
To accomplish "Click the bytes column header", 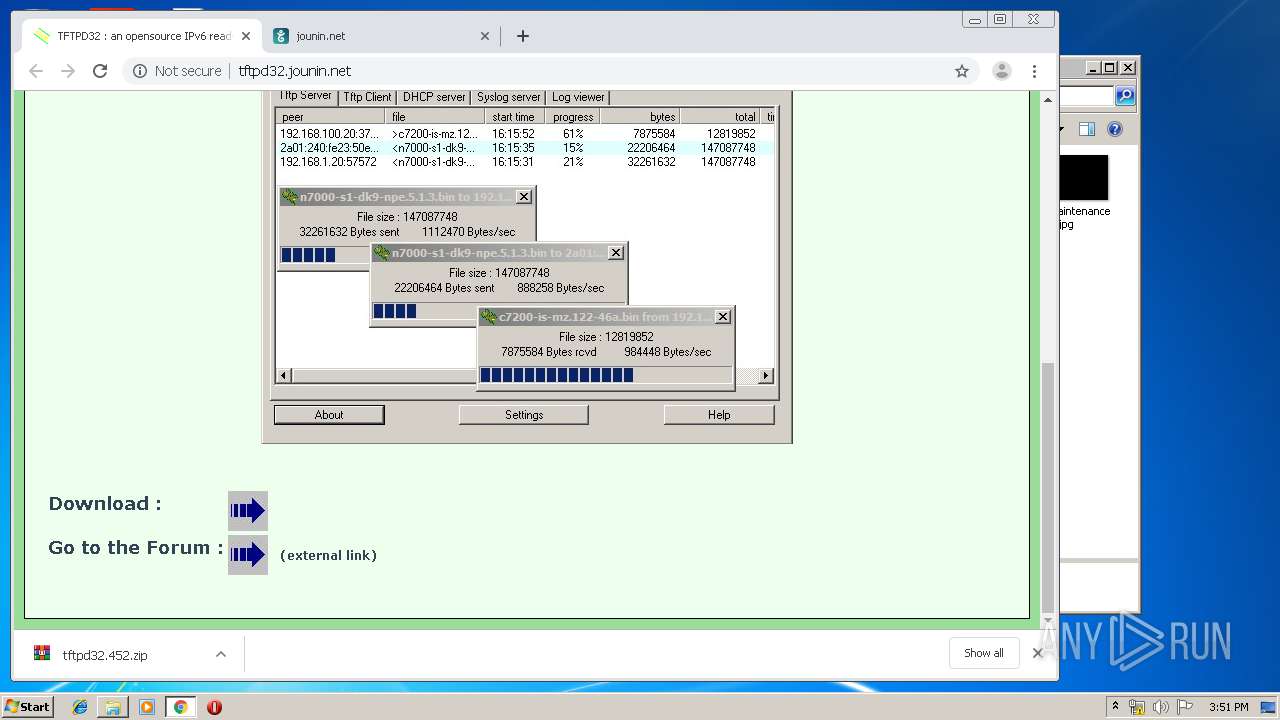I will 640,117.
